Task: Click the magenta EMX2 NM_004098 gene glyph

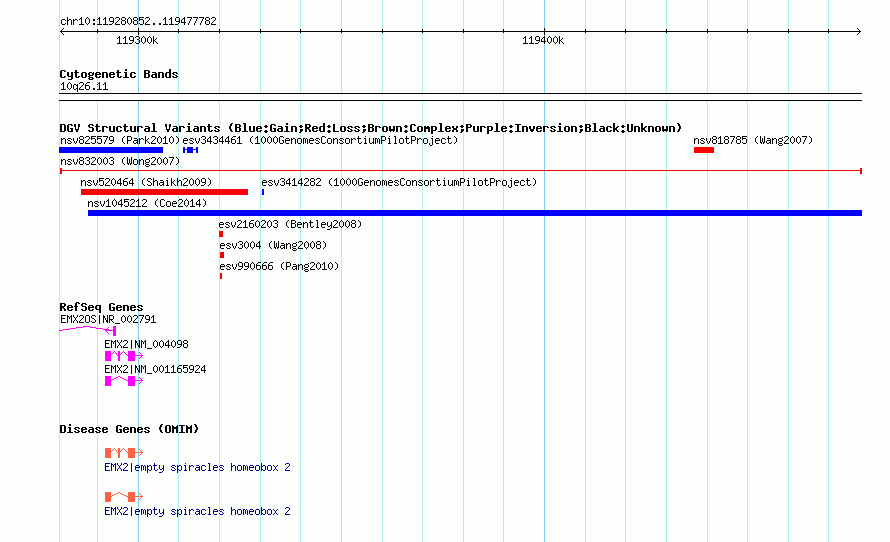Action: (124, 356)
